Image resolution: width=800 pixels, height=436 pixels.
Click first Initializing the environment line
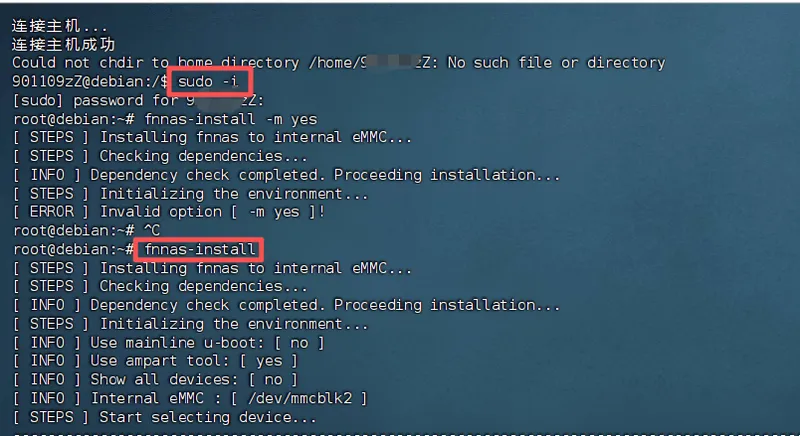point(191,194)
